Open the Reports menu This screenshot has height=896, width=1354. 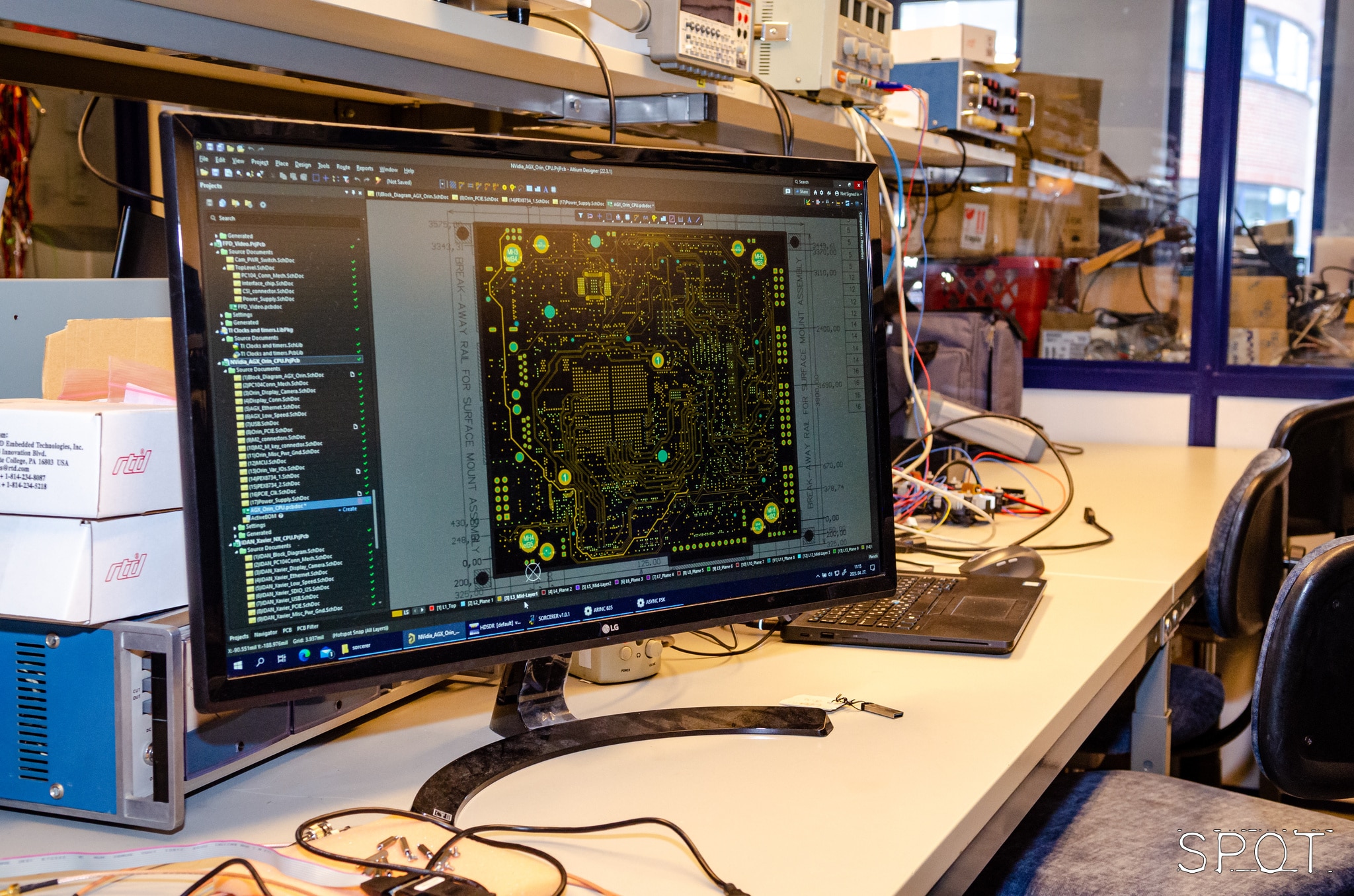coord(365,168)
